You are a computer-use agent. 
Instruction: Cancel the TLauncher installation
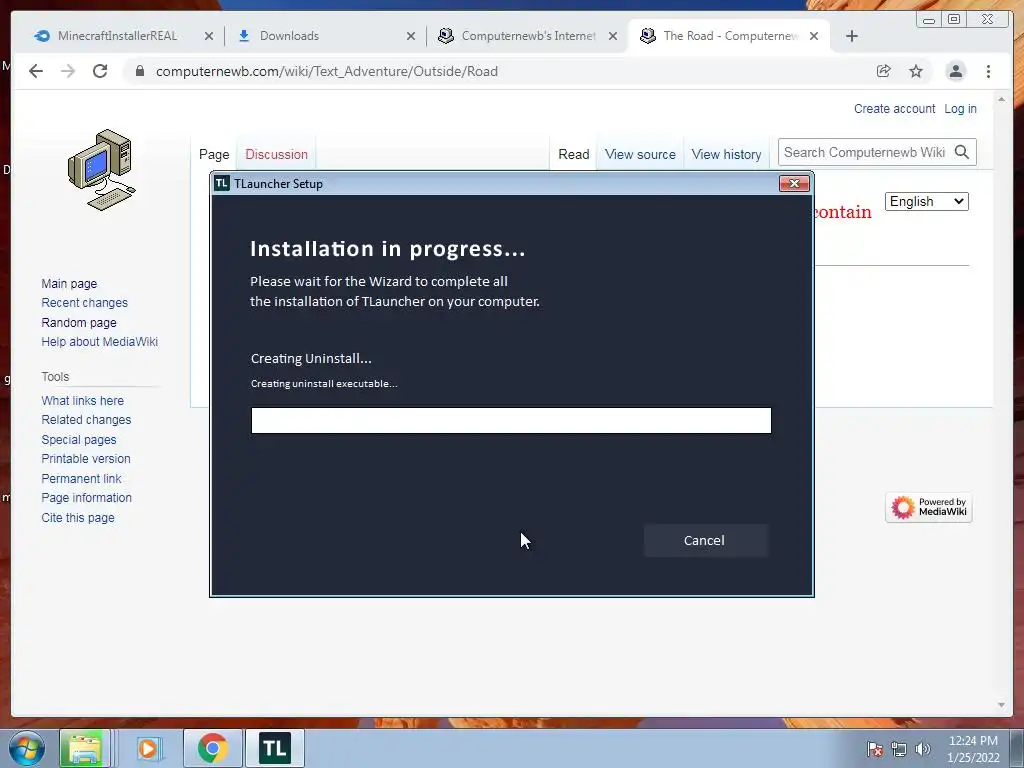pos(705,541)
